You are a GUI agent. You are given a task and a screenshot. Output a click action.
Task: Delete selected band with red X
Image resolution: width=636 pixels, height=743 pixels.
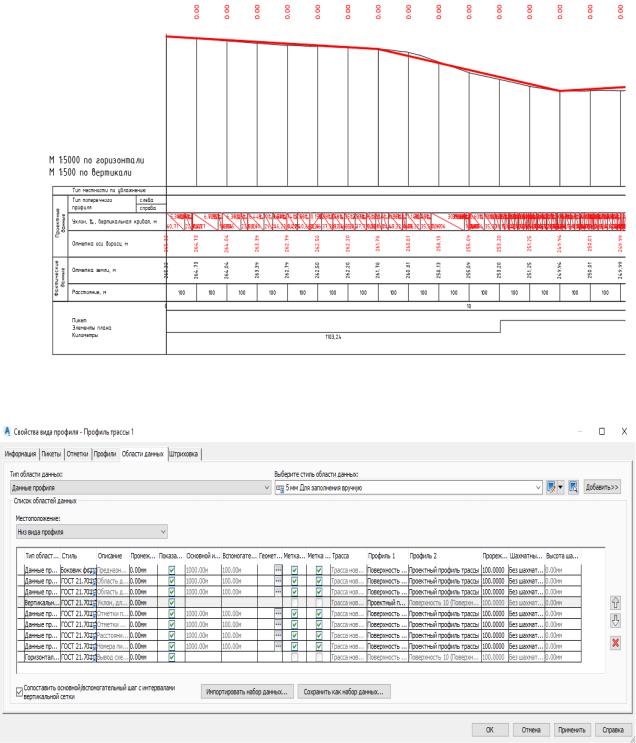[x=615, y=643]
